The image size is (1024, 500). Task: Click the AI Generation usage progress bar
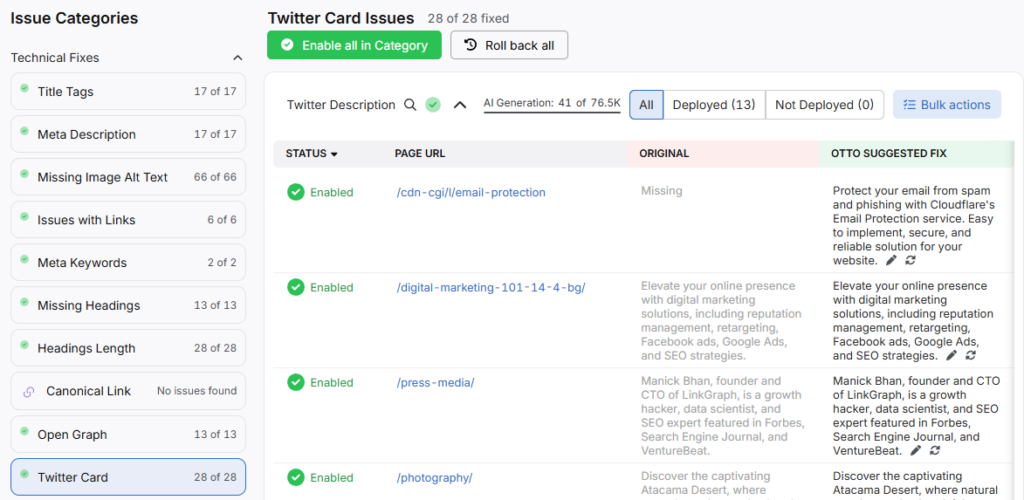(x=552, y=112)
